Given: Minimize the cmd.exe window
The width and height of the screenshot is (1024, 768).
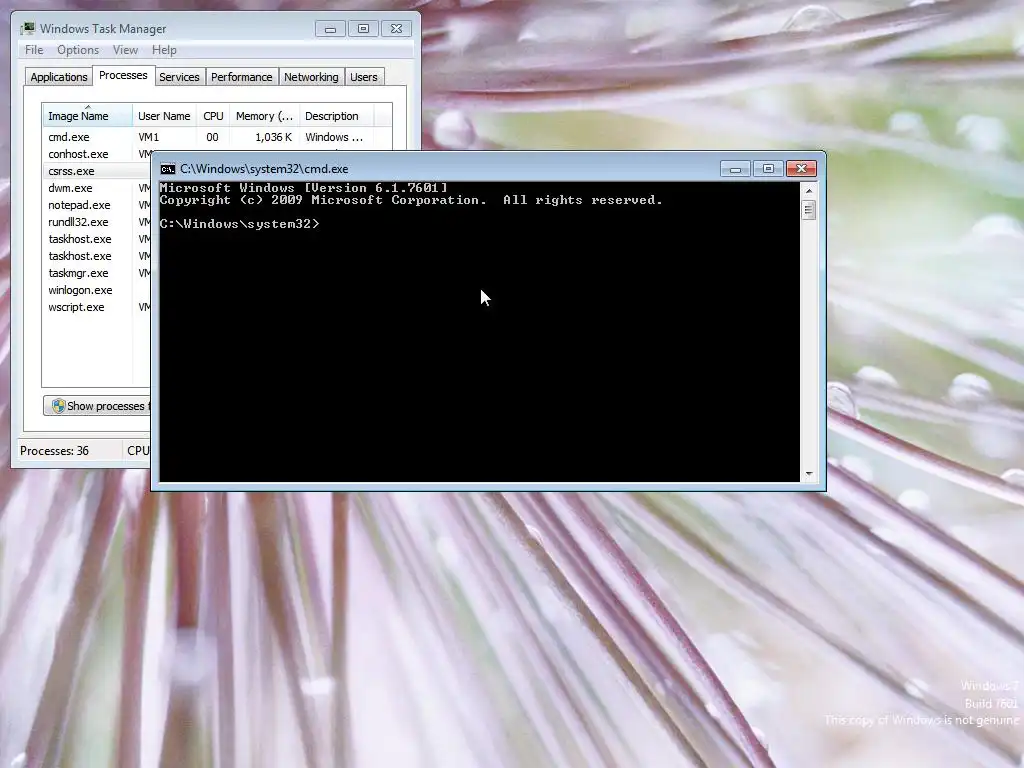Looking at the screenshot, I should click(x=735, y=169).
